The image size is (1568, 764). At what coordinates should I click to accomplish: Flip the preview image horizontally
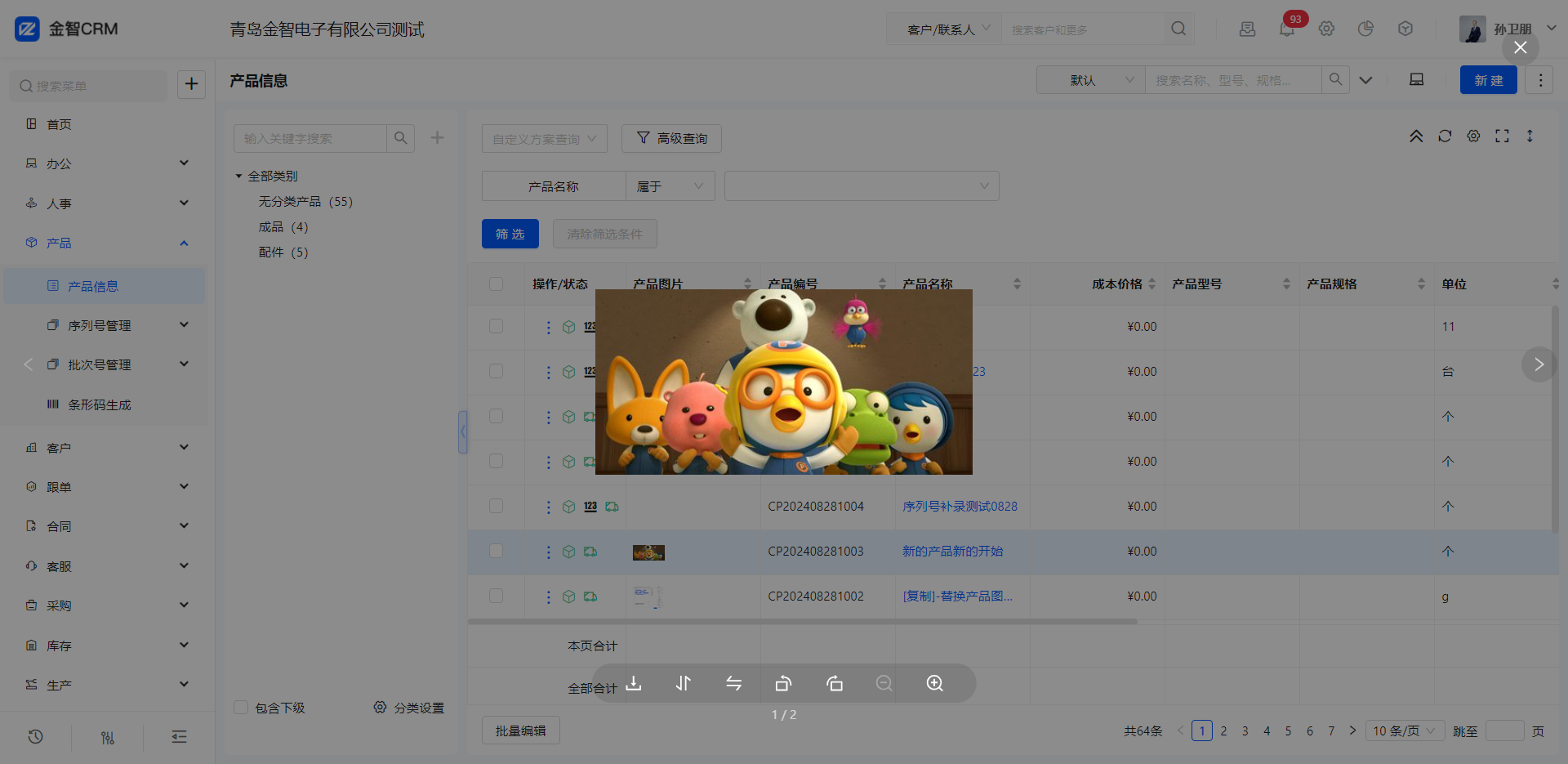coord(734,683)
